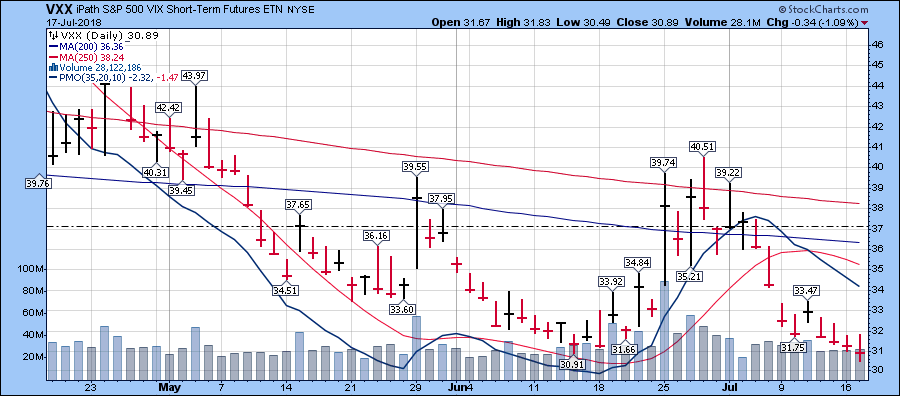
Task: Click the red down-triangle change indicator
Action: (865, 23)
